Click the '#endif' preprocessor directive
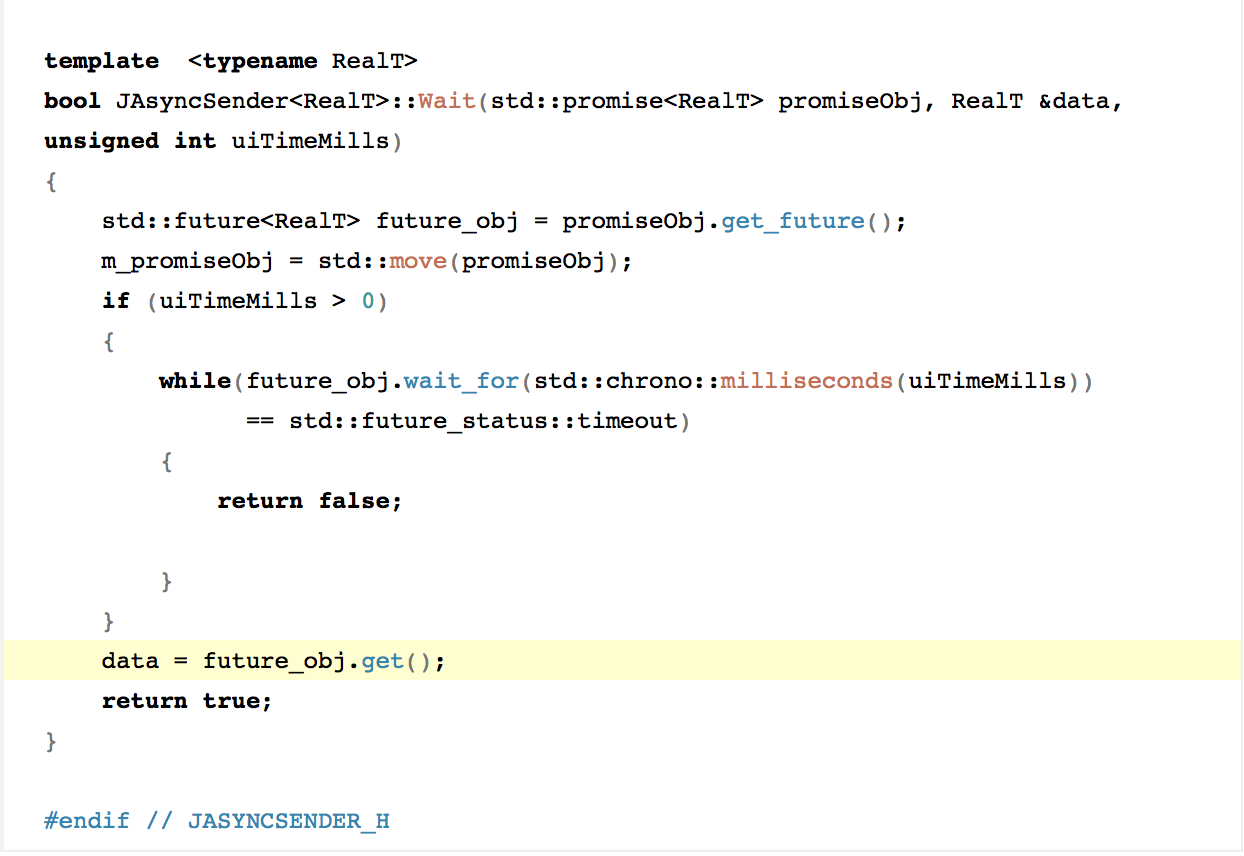1244x856 pixels. click(x=87, y=821)
